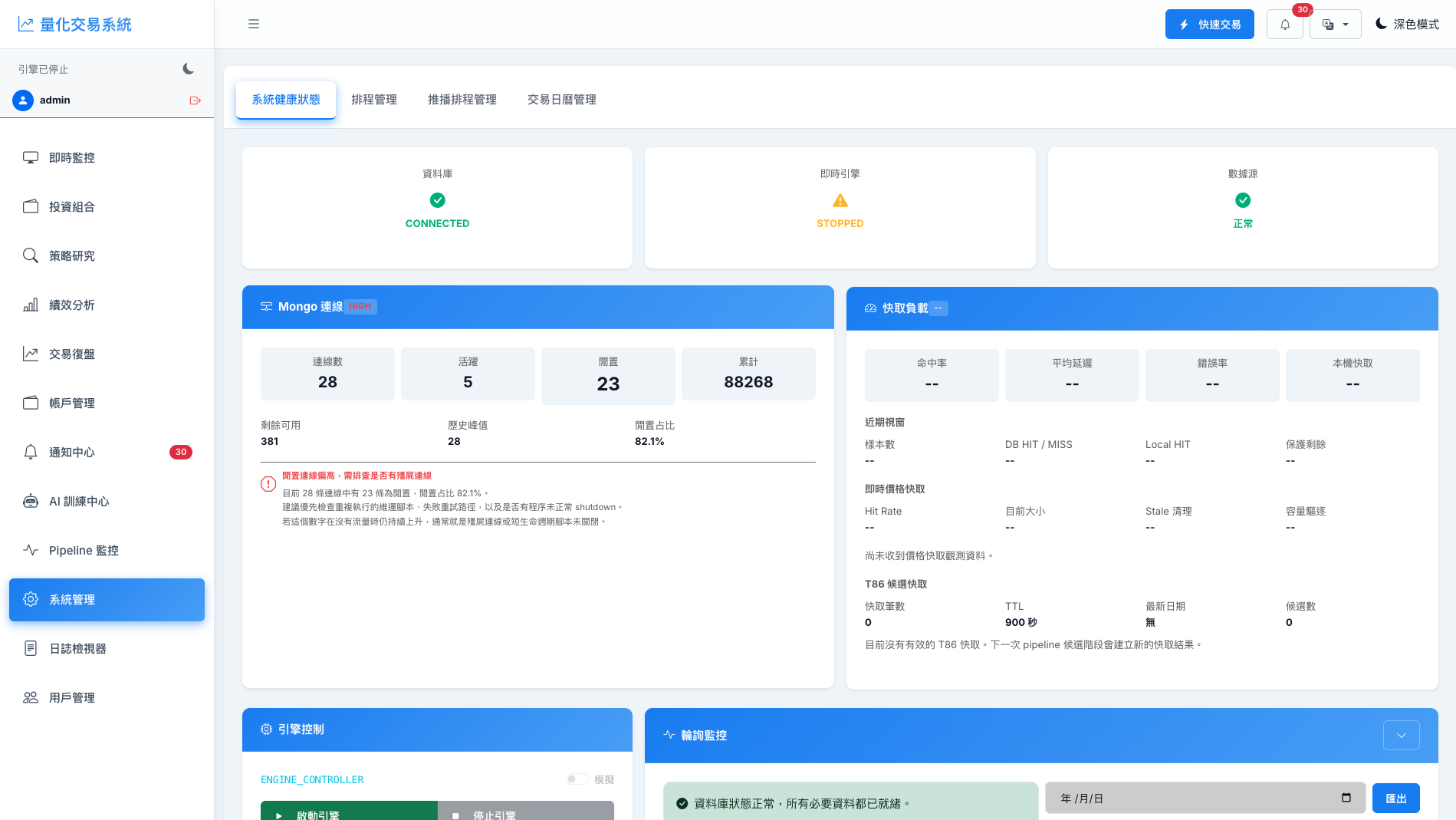This screenshot has width=1456, height=820.
Task: Click the TTL 900 秒 value
Action: [x=1021, y=623]
